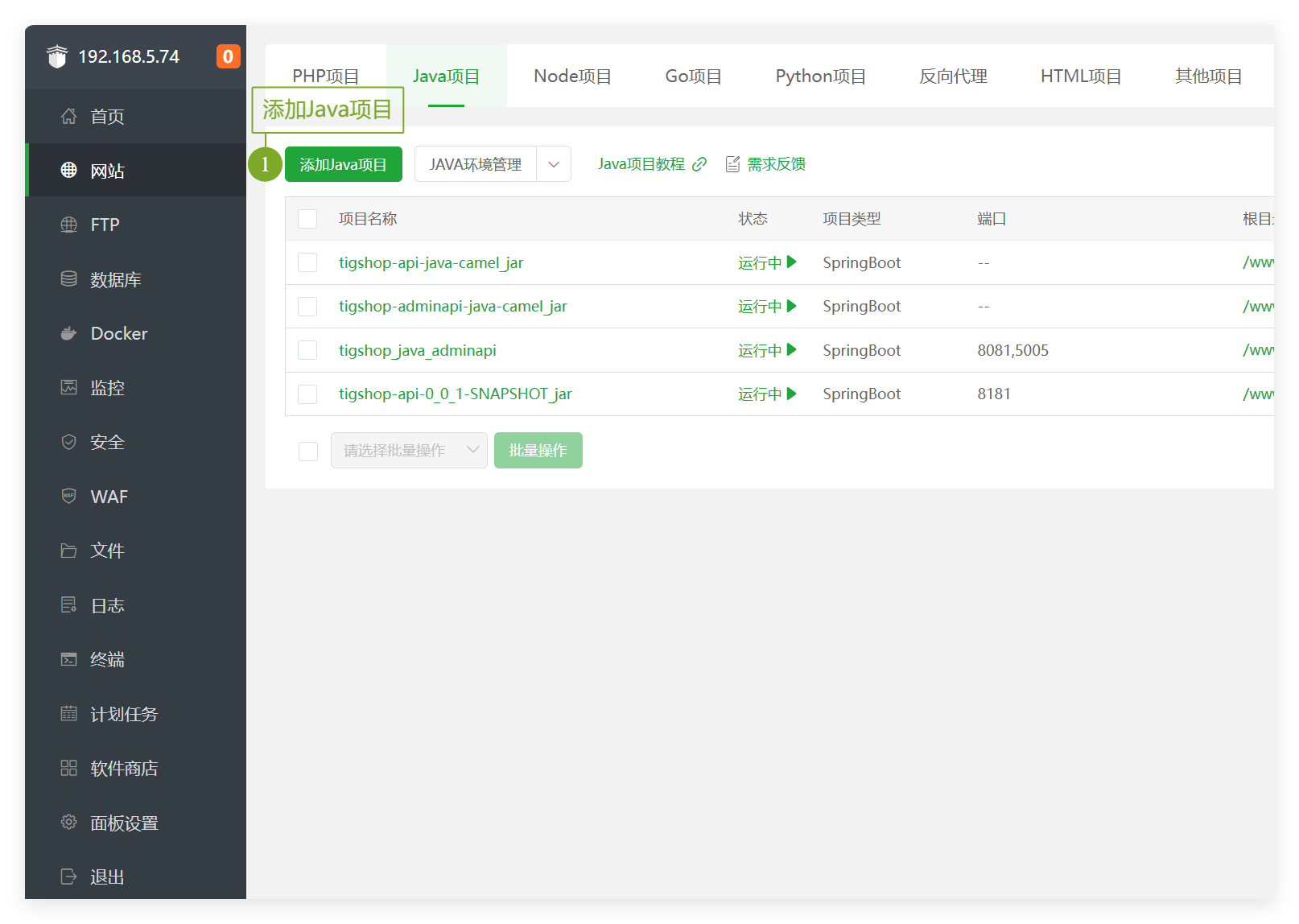
Task: Click the orange notification badge showing 0
Action: click(229, 56)
